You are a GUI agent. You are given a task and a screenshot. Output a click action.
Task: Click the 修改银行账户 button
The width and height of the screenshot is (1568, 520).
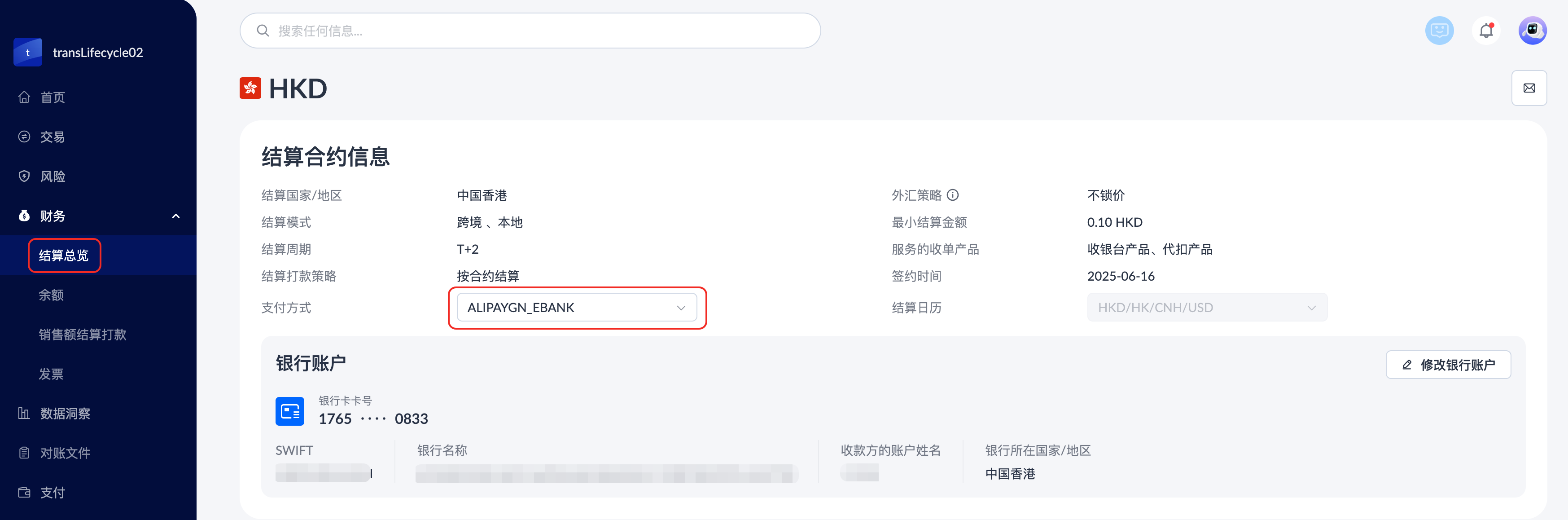1447,365
